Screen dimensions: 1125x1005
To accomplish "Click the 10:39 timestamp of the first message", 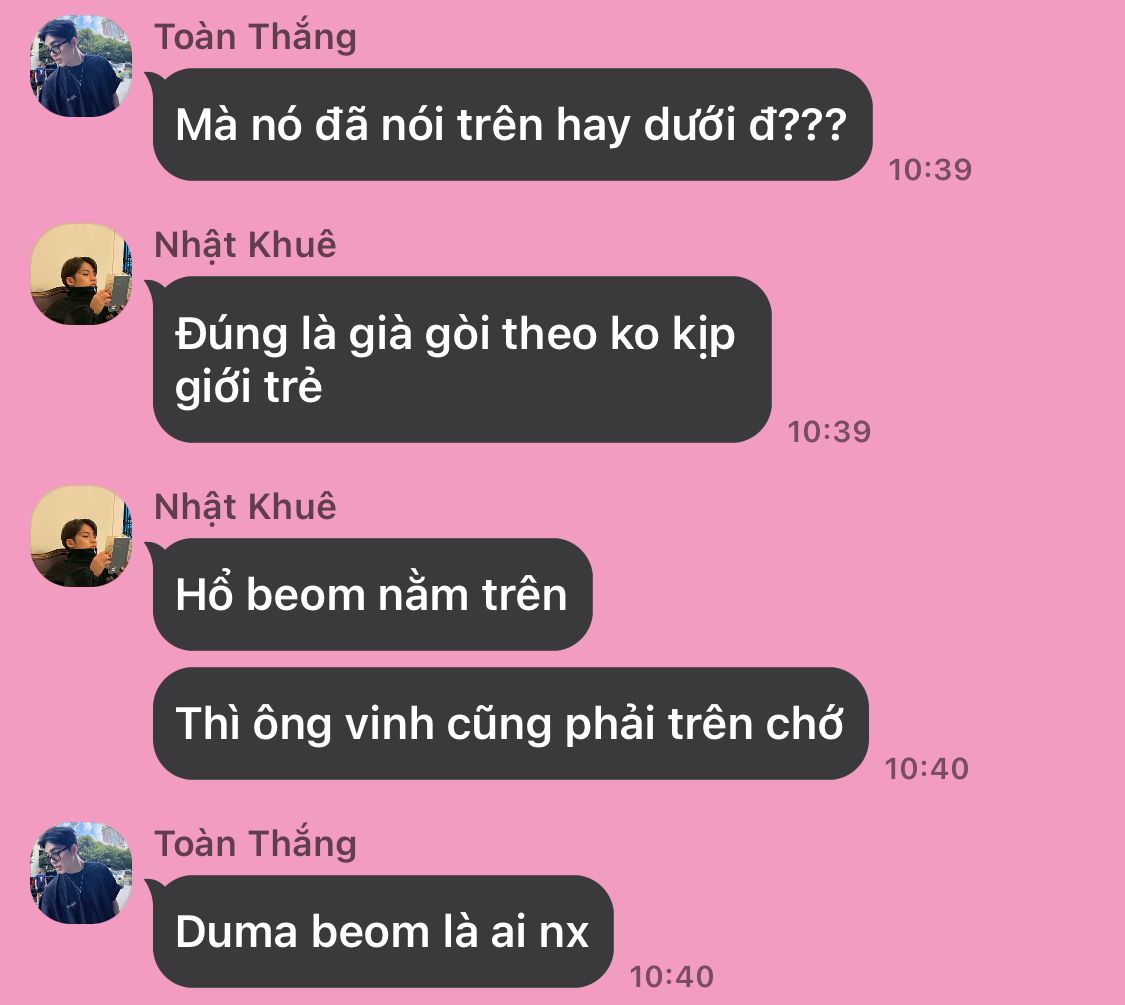I will click(930, 170).
